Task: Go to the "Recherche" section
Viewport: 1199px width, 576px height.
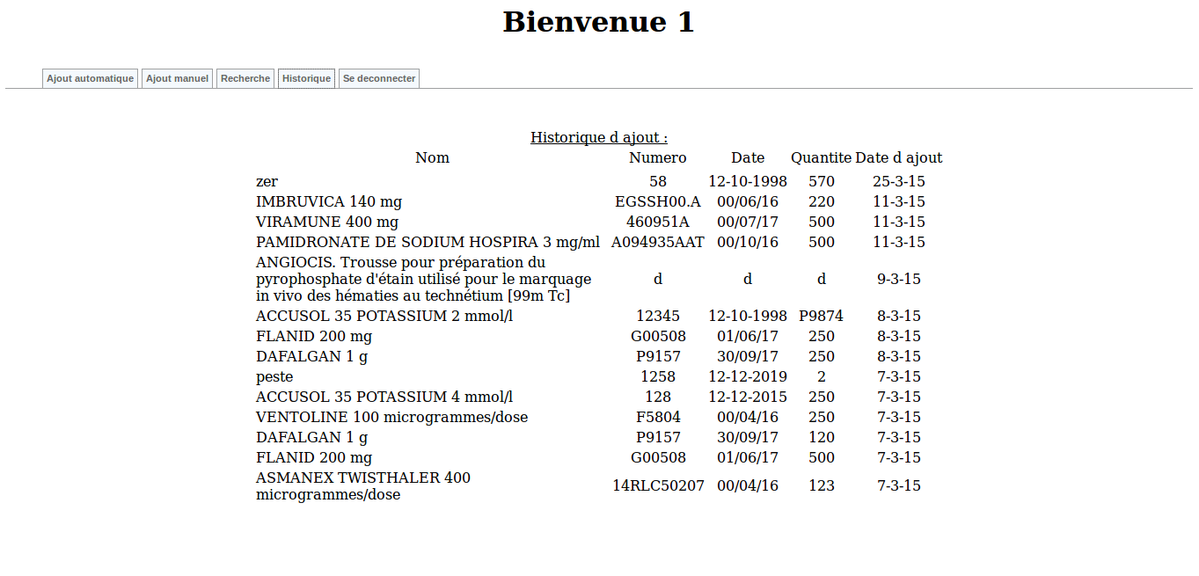Action: pos(245,78)
